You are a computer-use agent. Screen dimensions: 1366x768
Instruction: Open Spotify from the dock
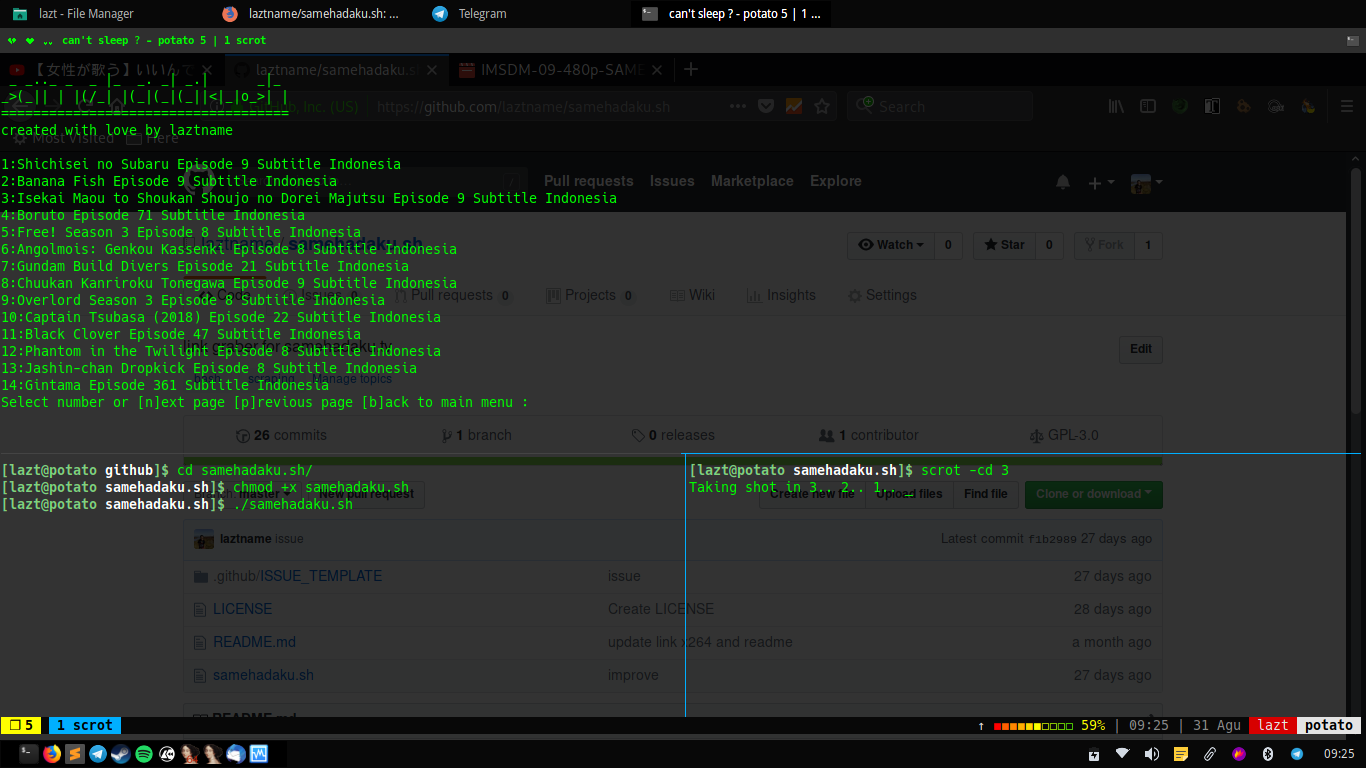pos(144,754)
